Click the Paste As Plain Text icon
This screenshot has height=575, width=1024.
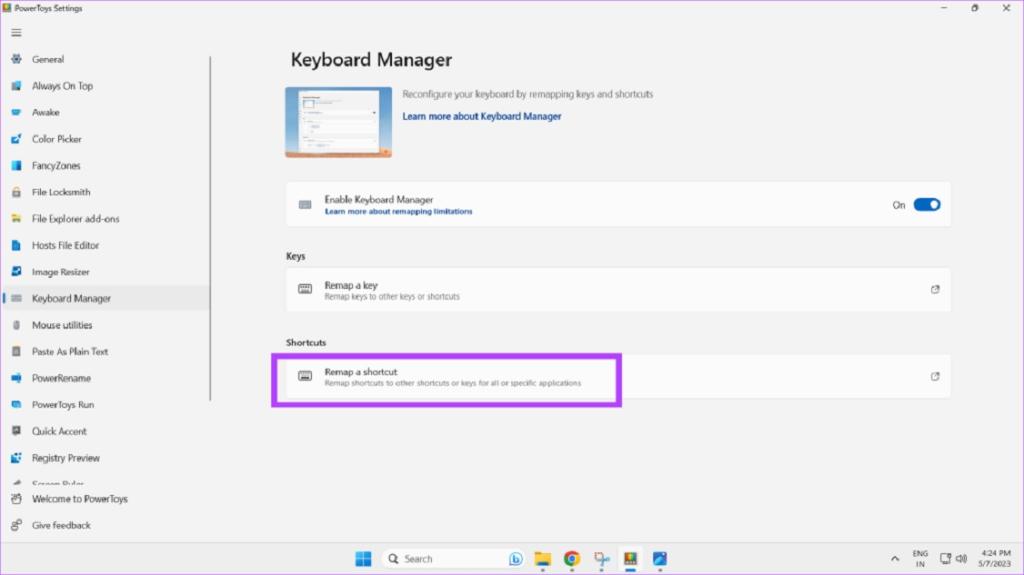pos(16,352)
